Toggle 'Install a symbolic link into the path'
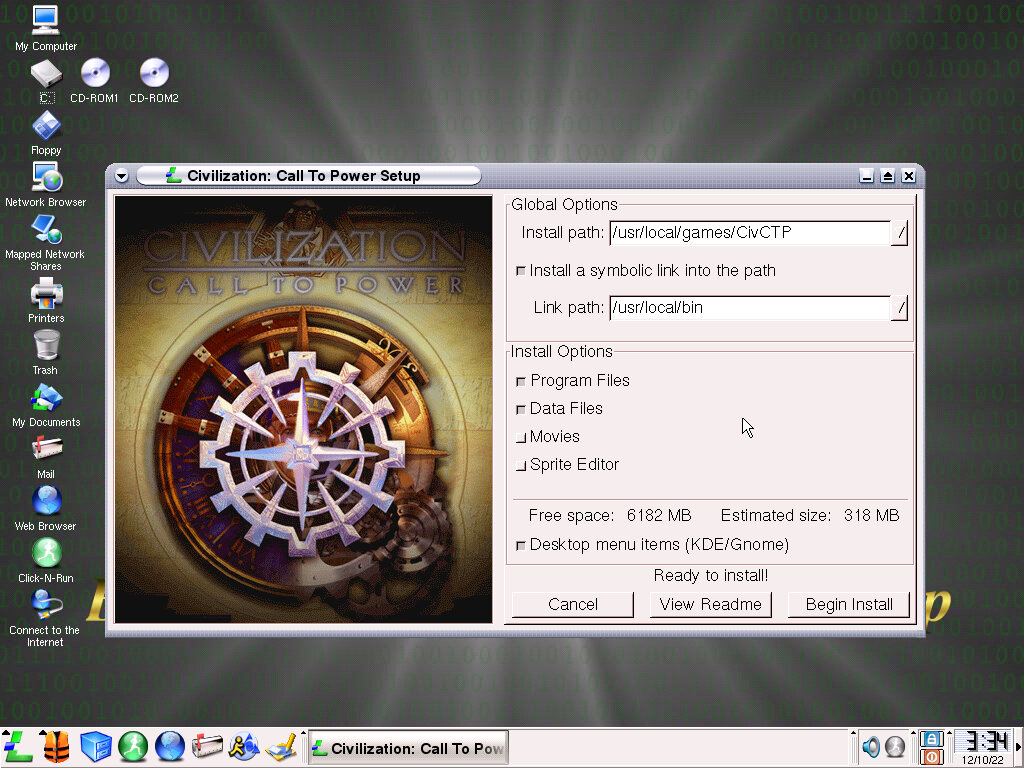 tap(521, 271)
